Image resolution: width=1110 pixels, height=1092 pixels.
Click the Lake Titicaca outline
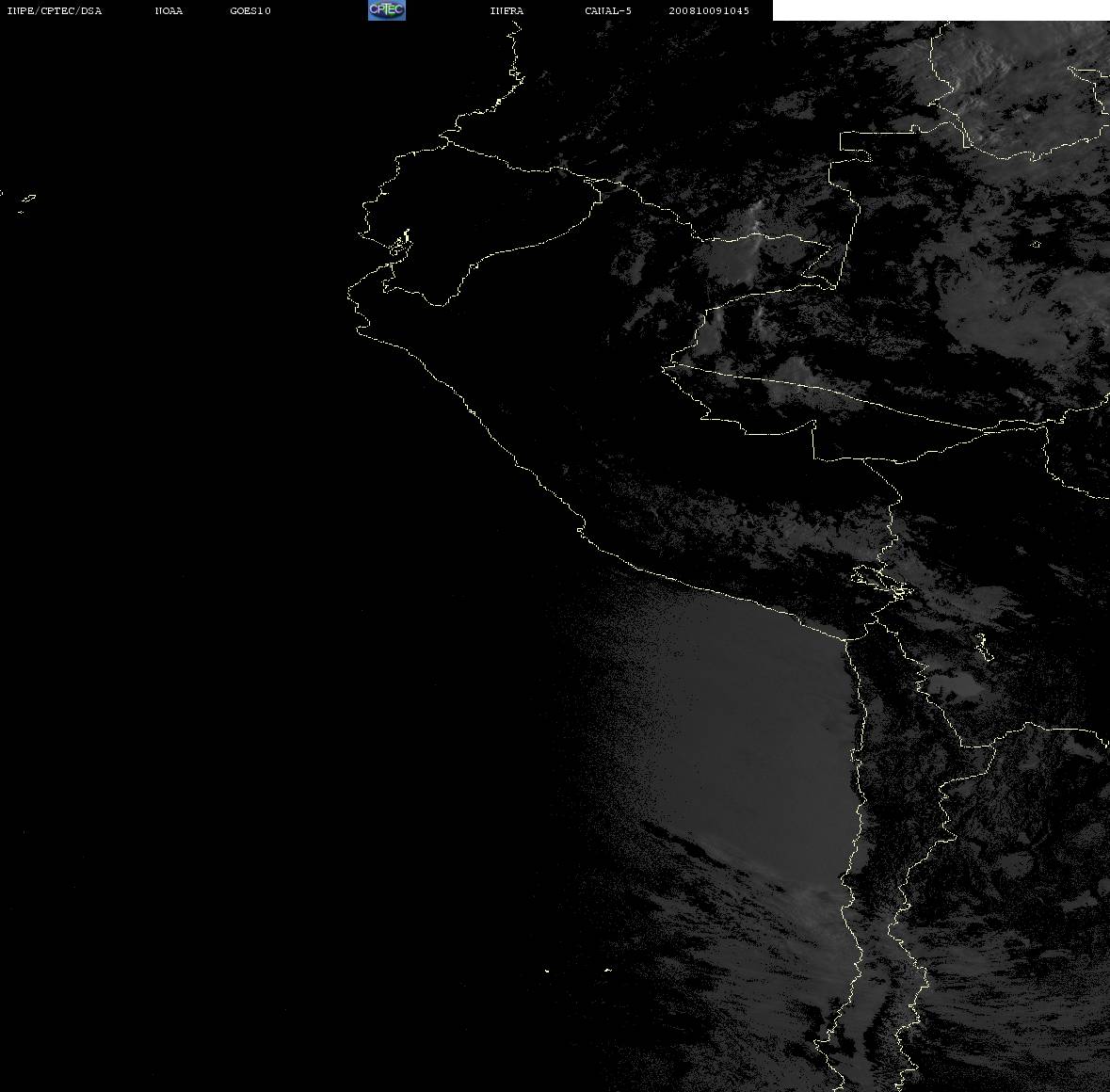click(x=882, y=583)
